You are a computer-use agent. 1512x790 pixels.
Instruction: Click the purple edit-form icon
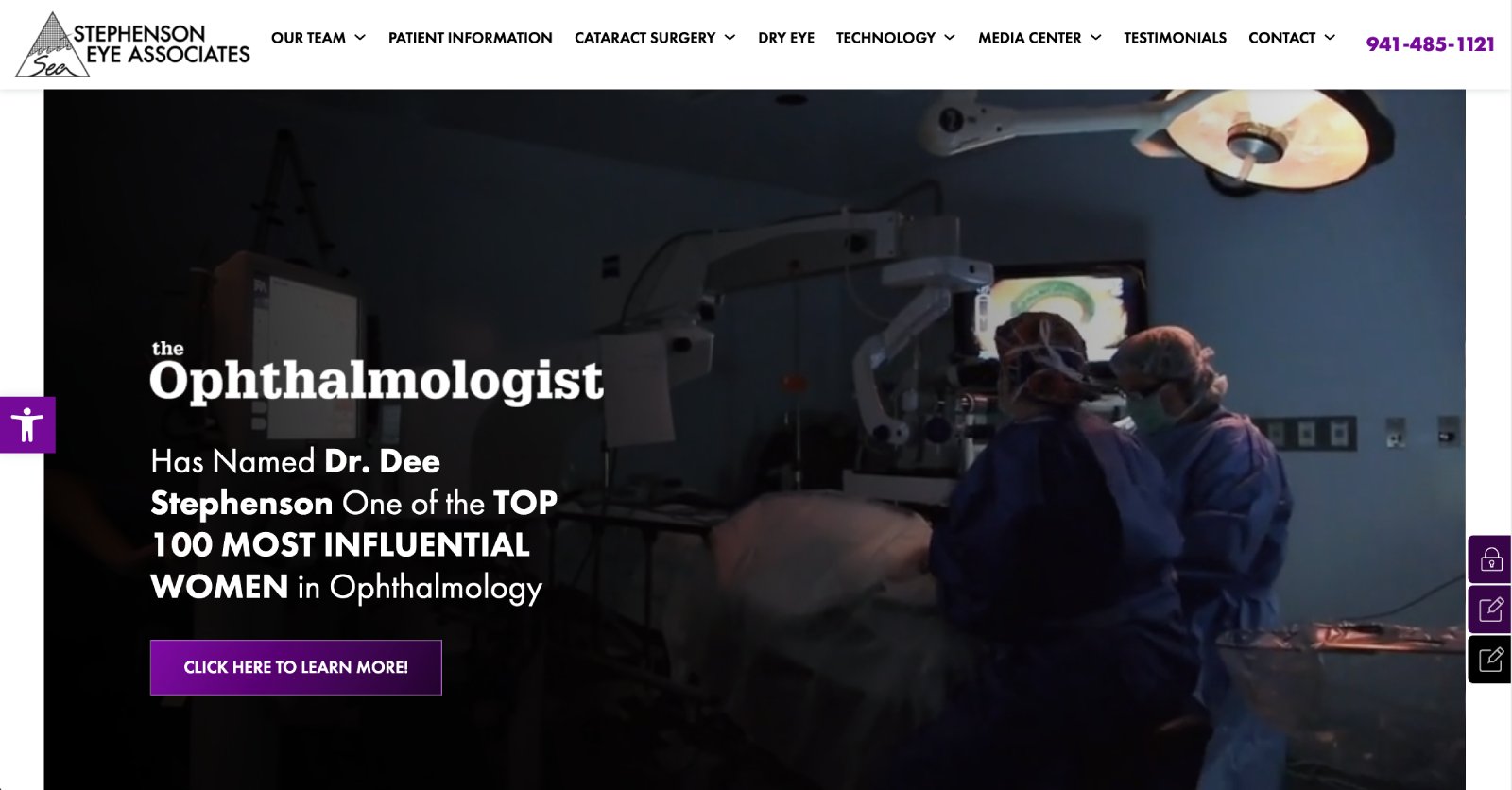click(x=1490, y=610)
